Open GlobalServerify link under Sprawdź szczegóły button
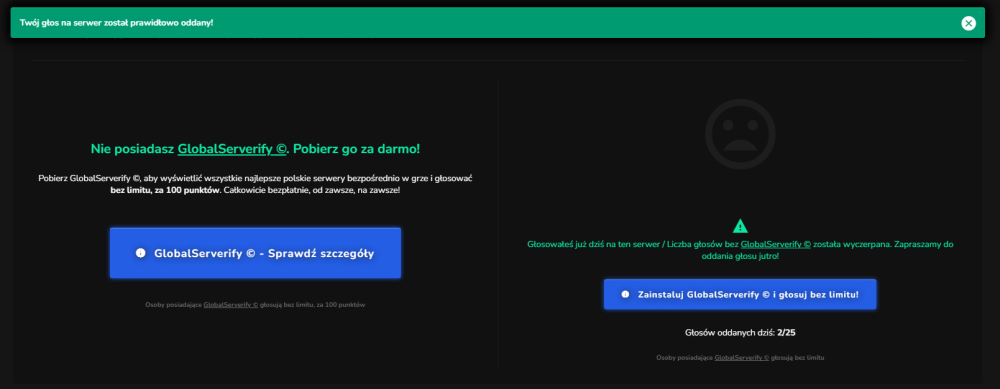Image resolution: width=1000 pixels, height=389 pixels. coord(231,305)
